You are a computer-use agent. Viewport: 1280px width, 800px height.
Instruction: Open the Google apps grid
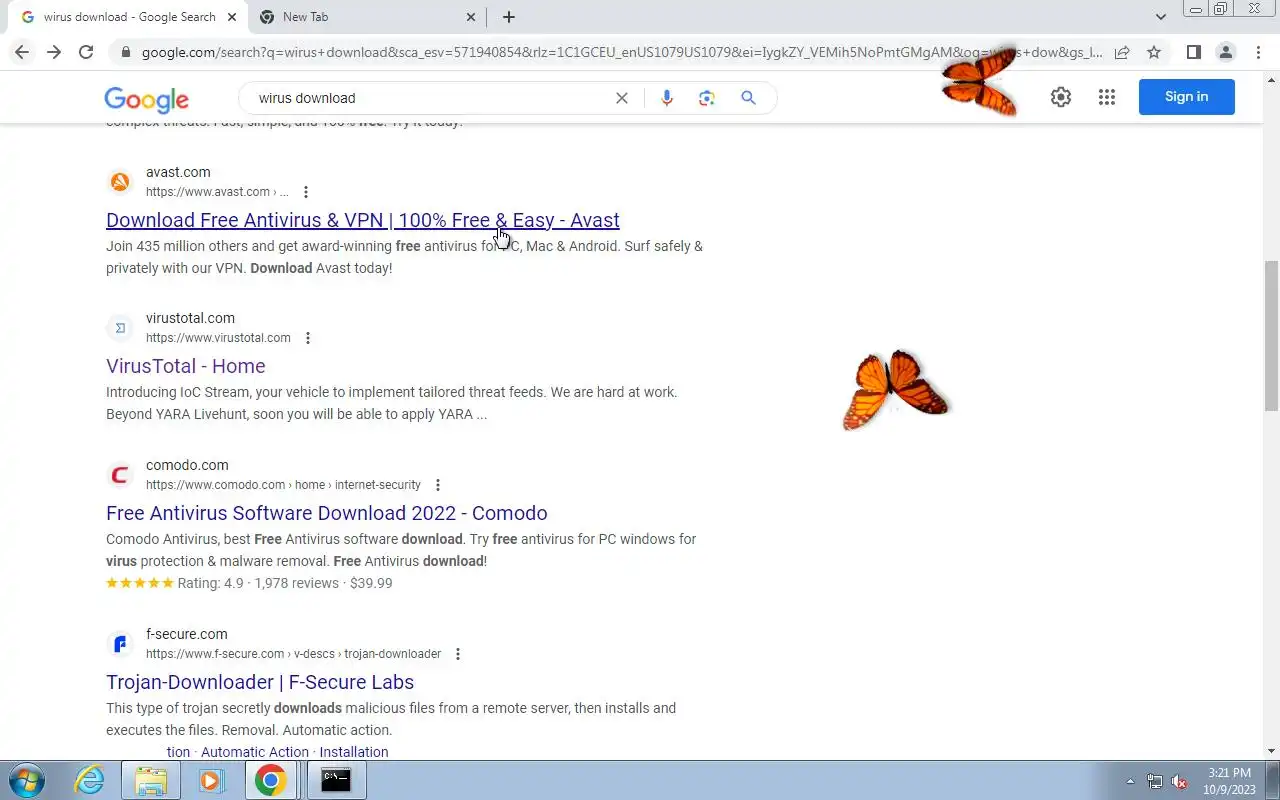(x=1106, y=97)
